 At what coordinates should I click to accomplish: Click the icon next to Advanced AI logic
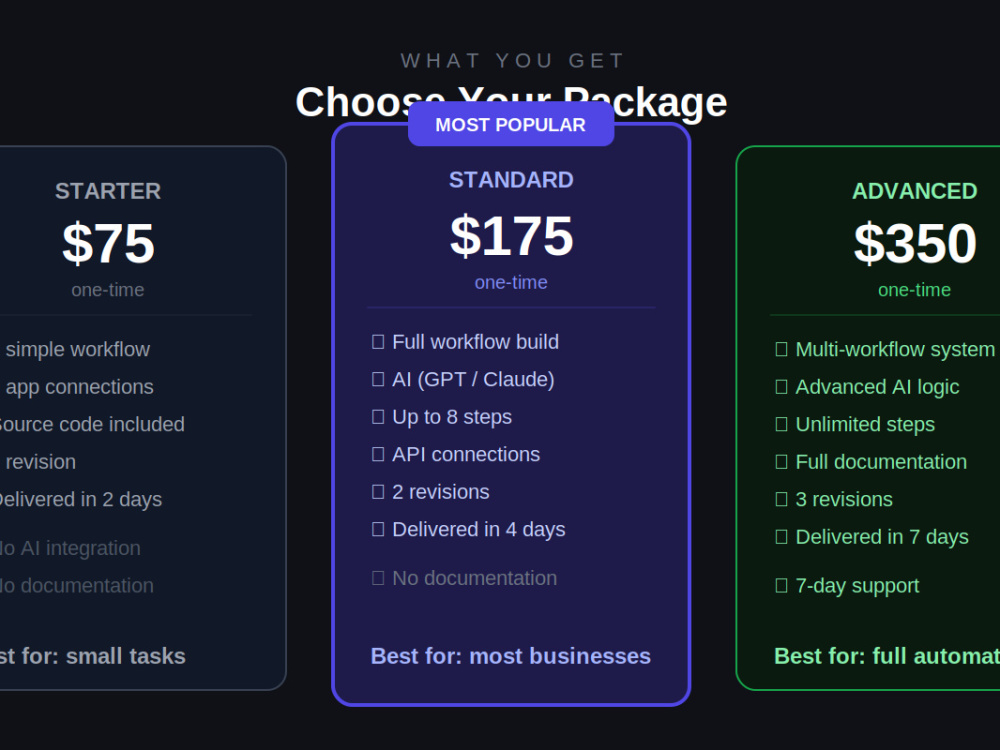point(781,387)
